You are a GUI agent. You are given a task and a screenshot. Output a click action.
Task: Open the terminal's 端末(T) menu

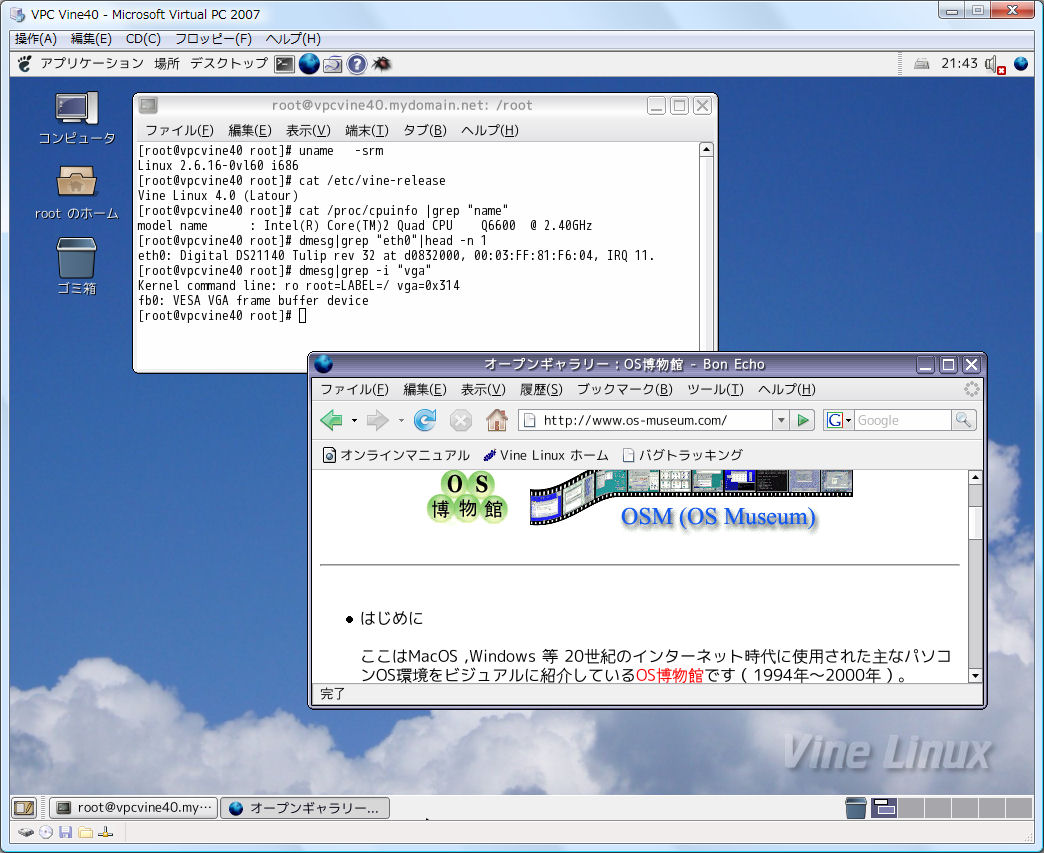366,131
